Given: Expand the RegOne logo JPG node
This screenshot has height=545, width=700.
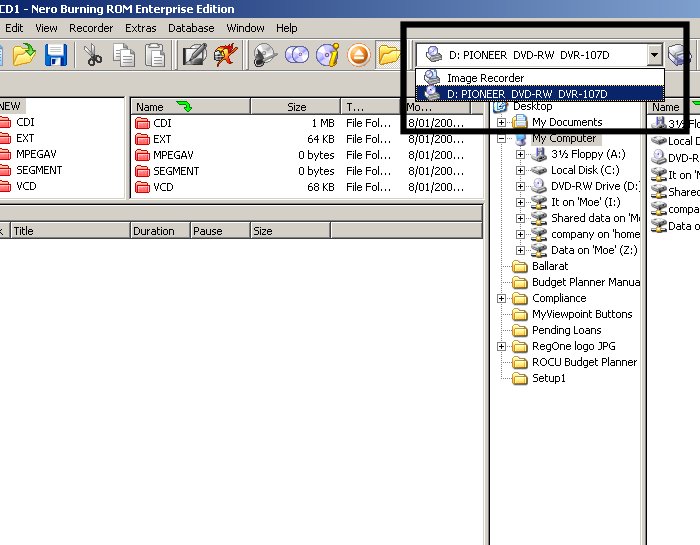Looking at the screenshot, I should click(x=501, y=346).
